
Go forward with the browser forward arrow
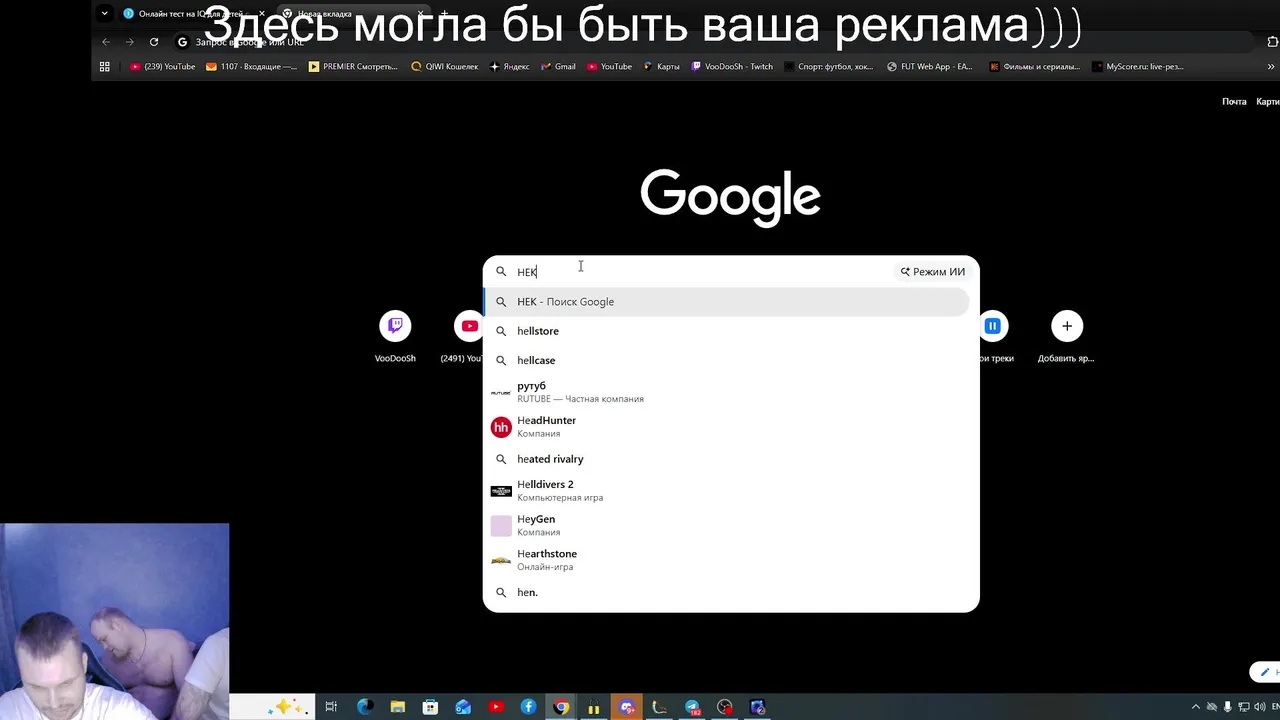pyautogui.click(x=130, y=42)
